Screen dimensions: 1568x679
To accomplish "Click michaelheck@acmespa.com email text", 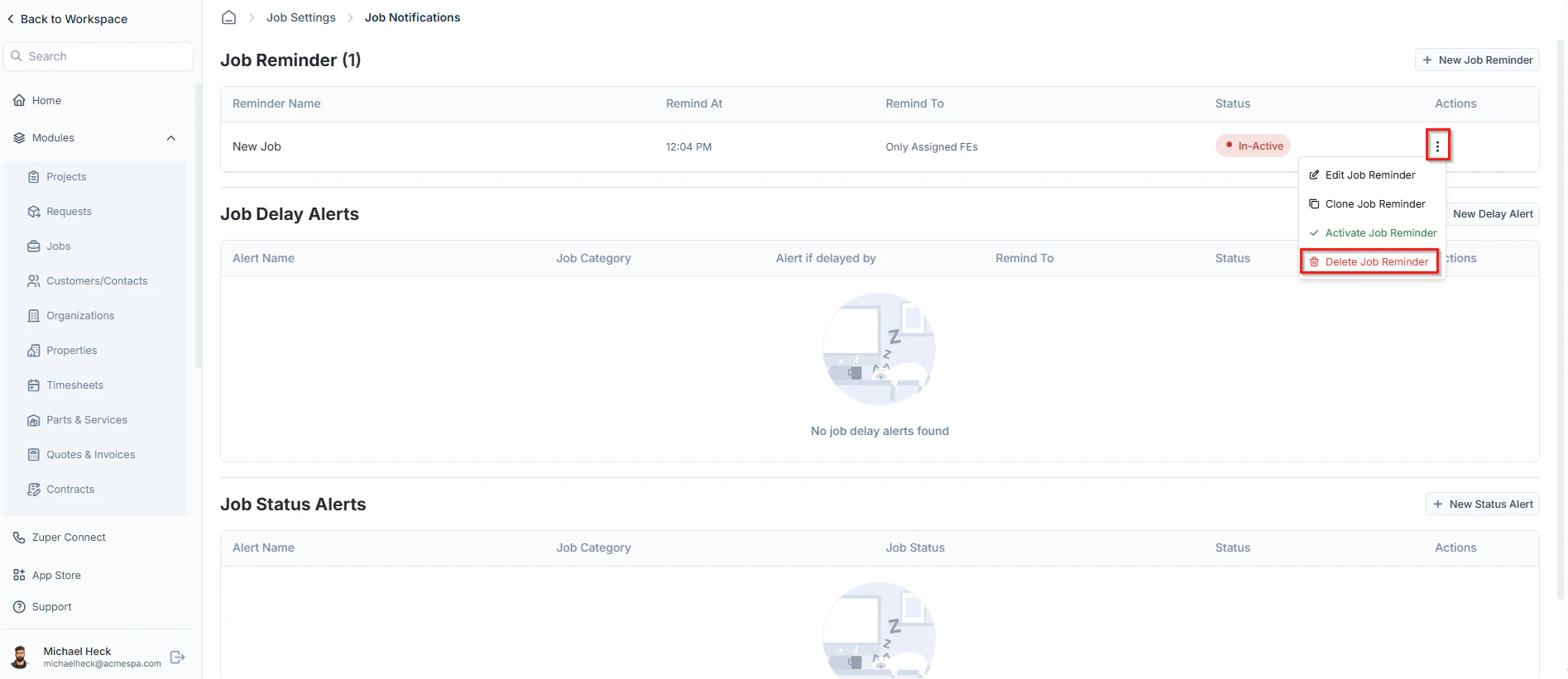I will coord(103,663).
